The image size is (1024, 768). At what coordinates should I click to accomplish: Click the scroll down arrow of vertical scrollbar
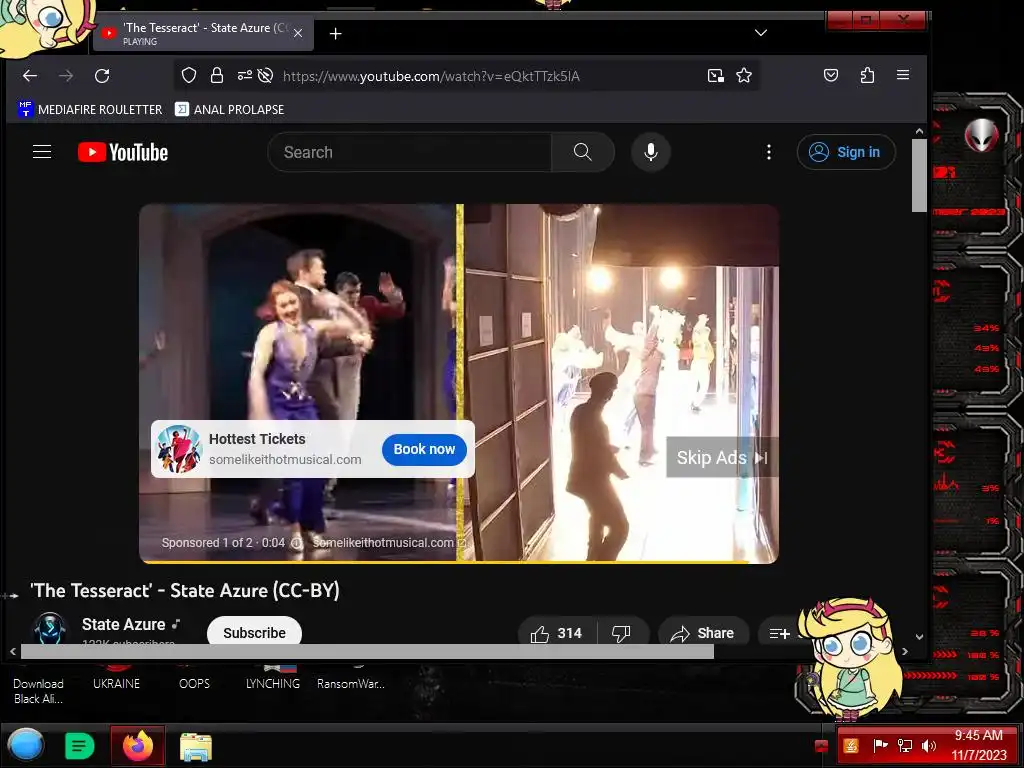[x=920, y=637]
